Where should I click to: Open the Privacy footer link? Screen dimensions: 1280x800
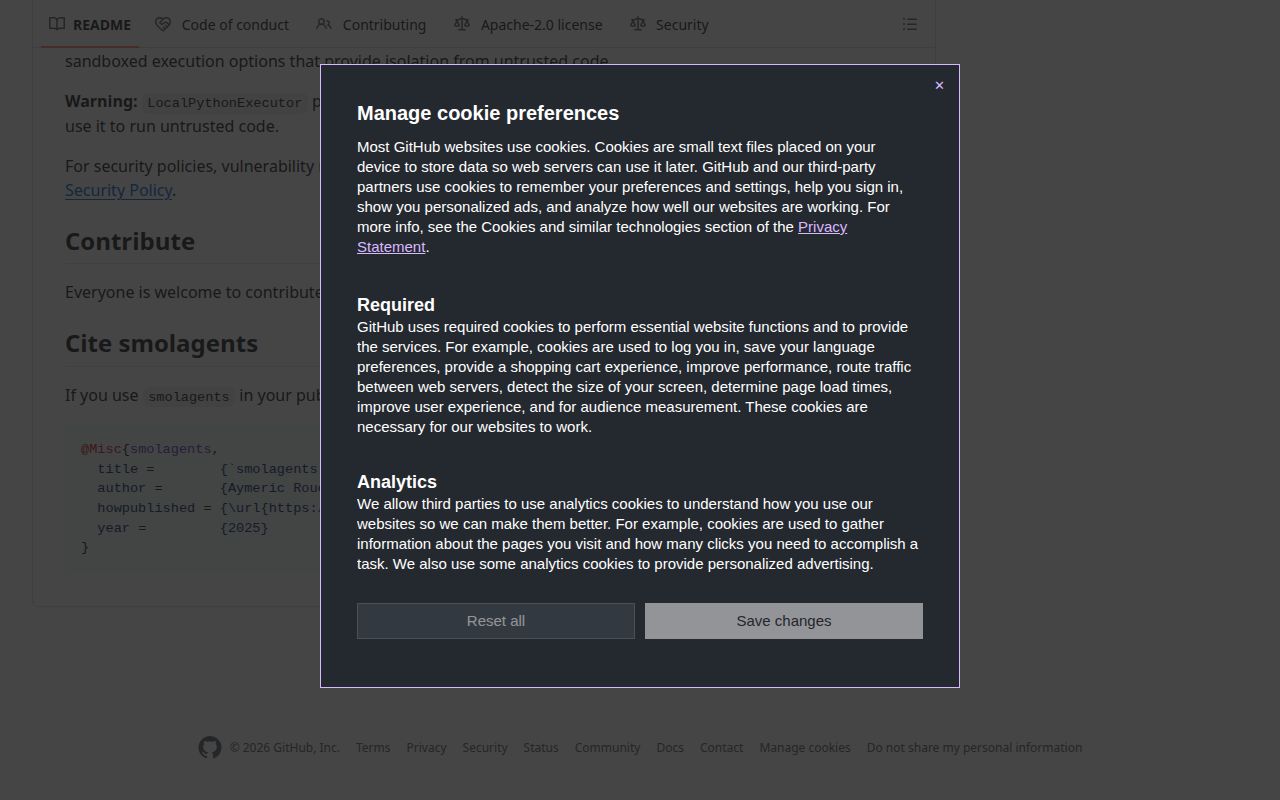click(x=426, y=747)
